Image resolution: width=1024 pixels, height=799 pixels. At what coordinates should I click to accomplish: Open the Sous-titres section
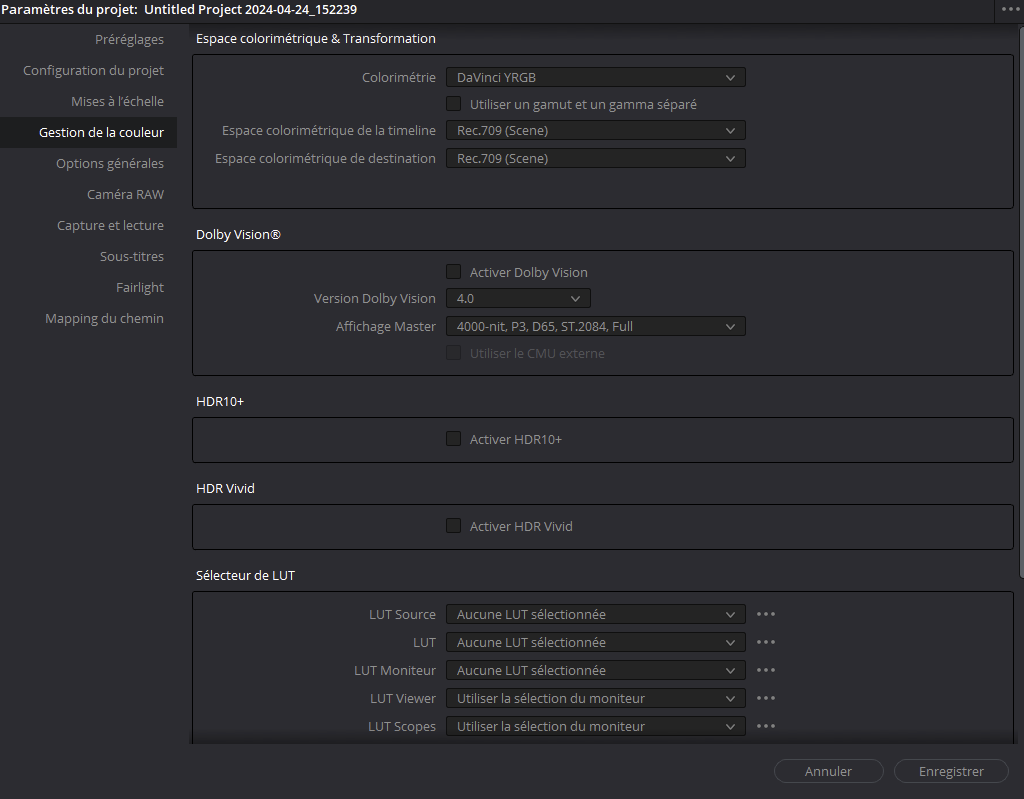click(x=132, y=257)
